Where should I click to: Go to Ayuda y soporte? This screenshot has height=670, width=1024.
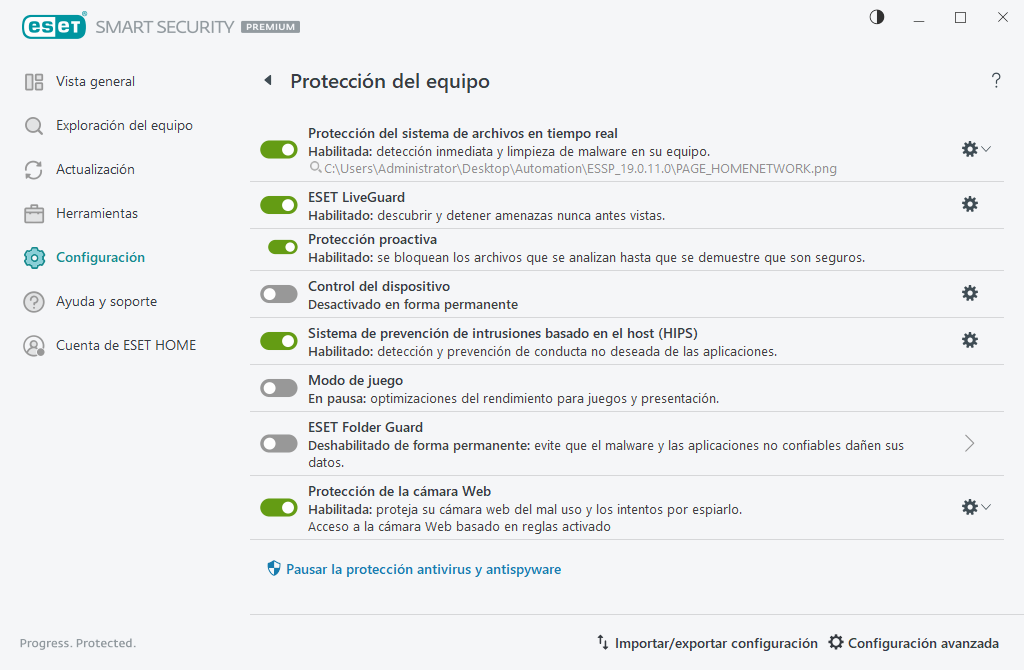coord(104,301)
